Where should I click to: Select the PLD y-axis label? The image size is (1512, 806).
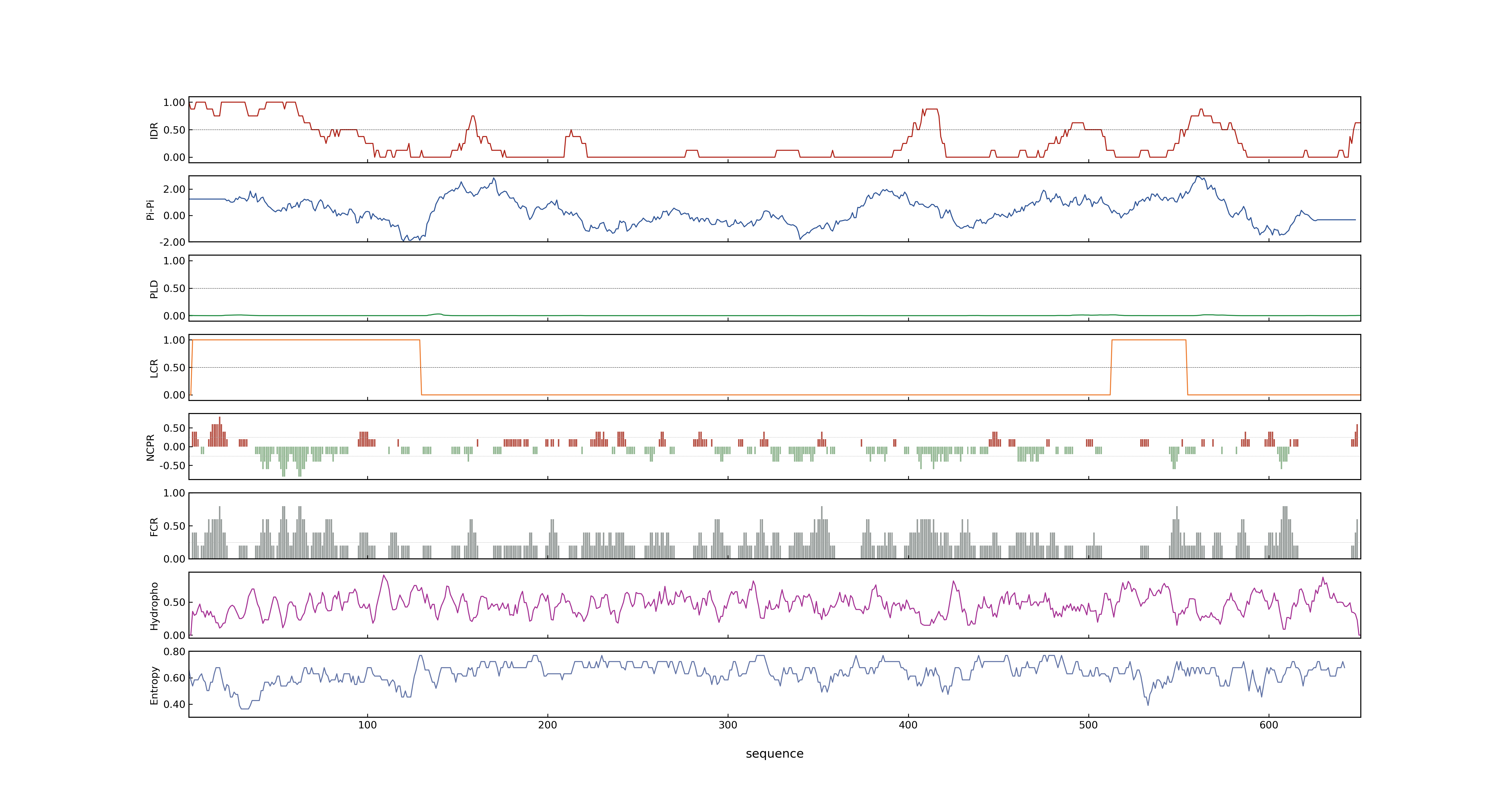coord(154,288)
